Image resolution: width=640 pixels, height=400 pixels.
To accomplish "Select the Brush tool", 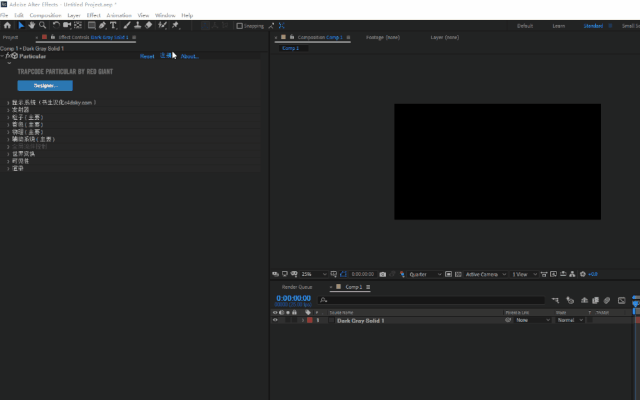I will (x=127, y=25).
